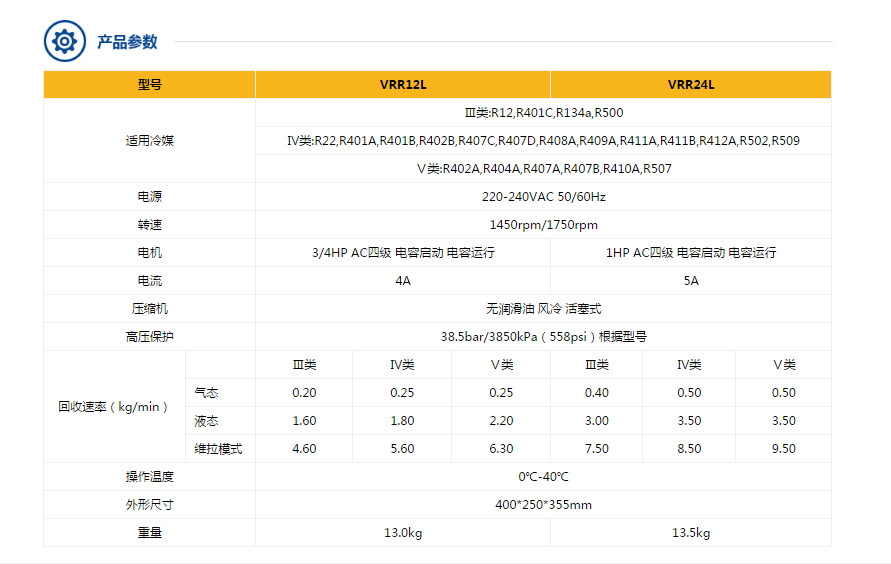The image size is (891, 564).
Task: Click the 压缩机 row label
Action: pyautogui.click(x=149, y=309)
